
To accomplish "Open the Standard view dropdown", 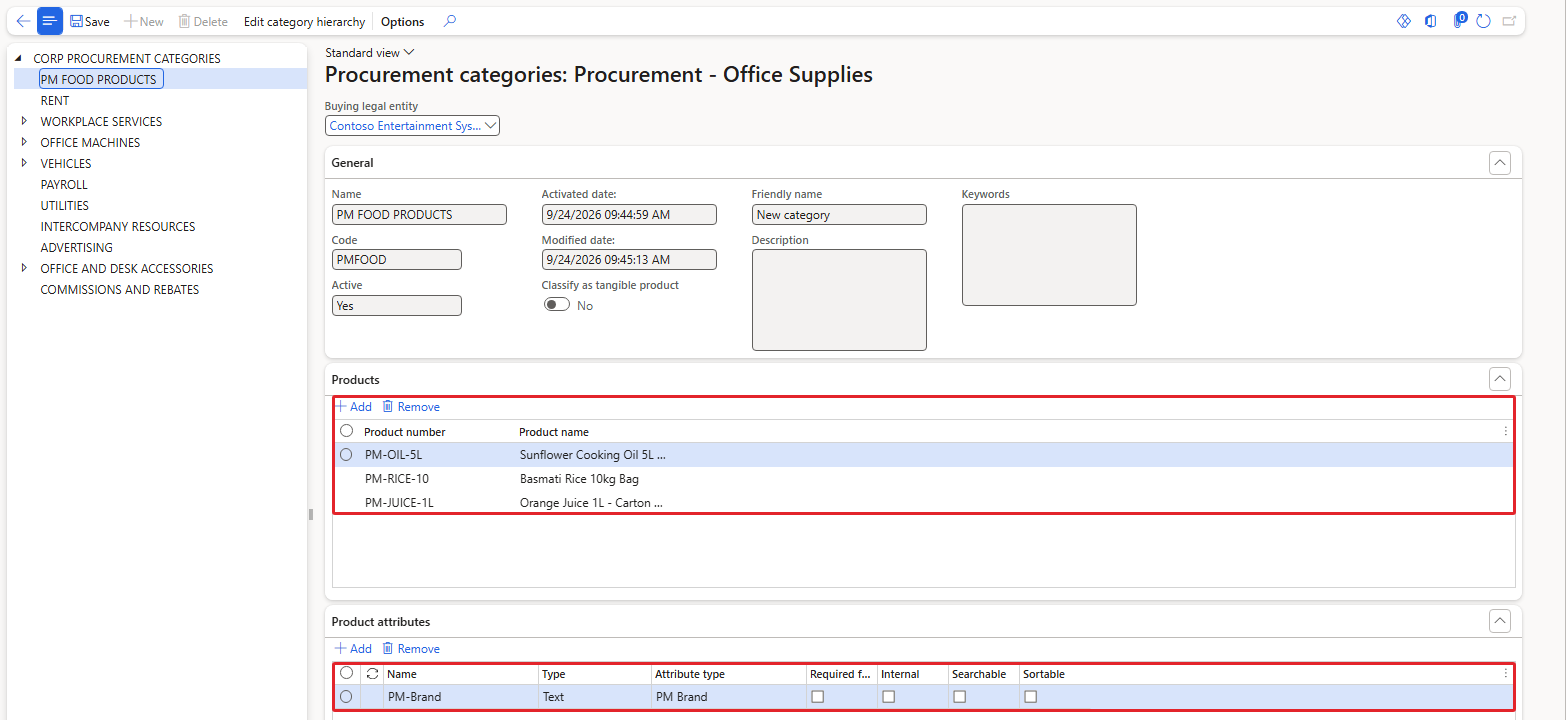I will [370, 52].
